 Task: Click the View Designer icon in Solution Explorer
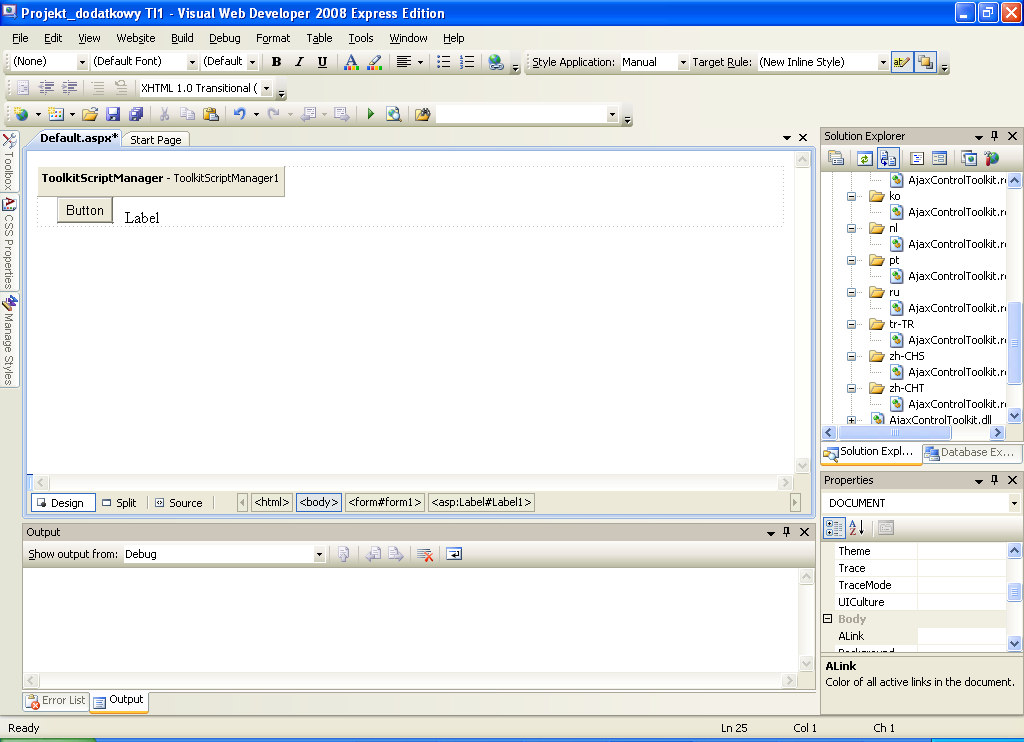pos(940,158)
